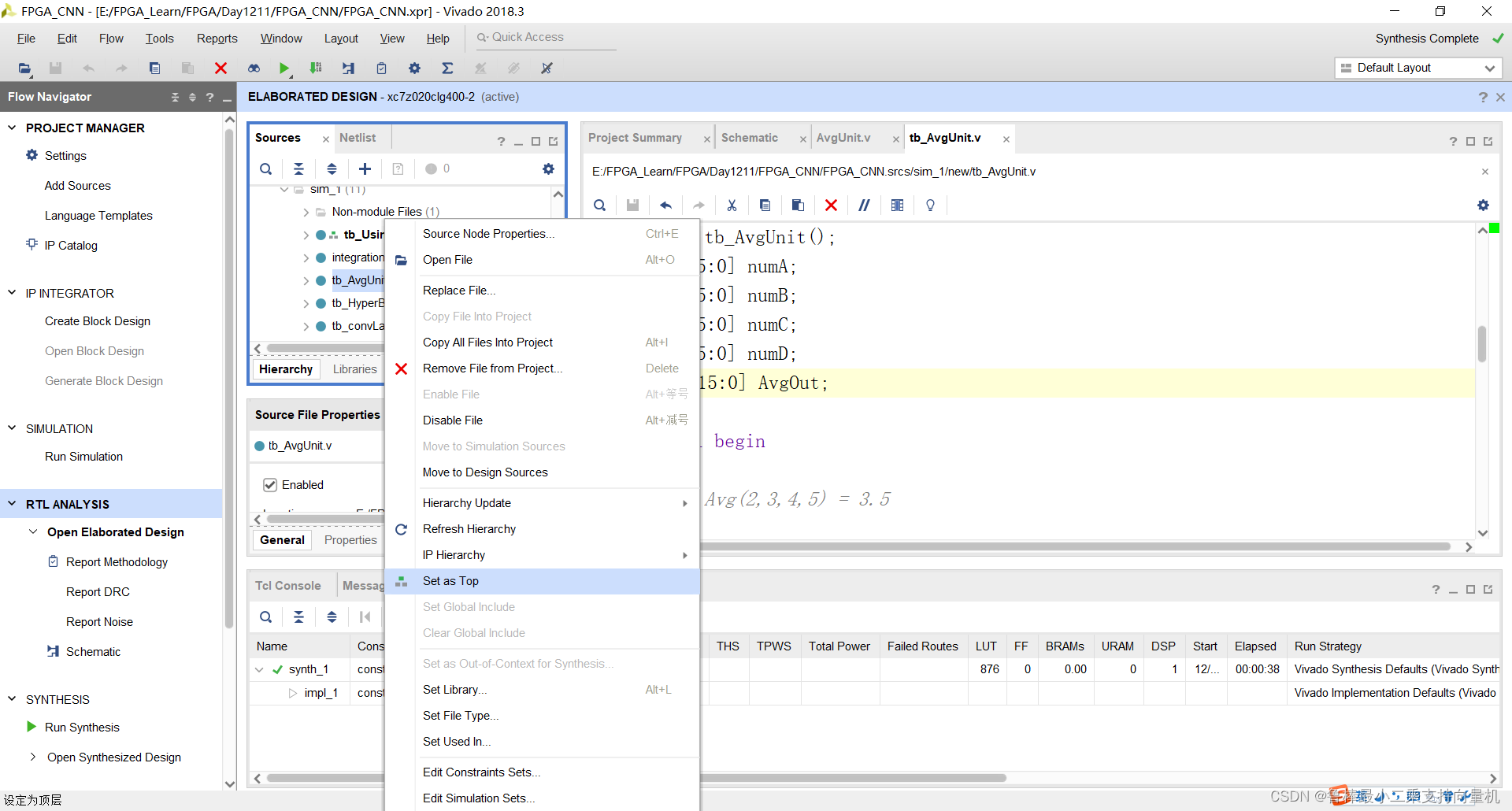Click Report Methodology
Image resolution: width=1512 pixels, height=811 pixels.
[x=117, y=562]
